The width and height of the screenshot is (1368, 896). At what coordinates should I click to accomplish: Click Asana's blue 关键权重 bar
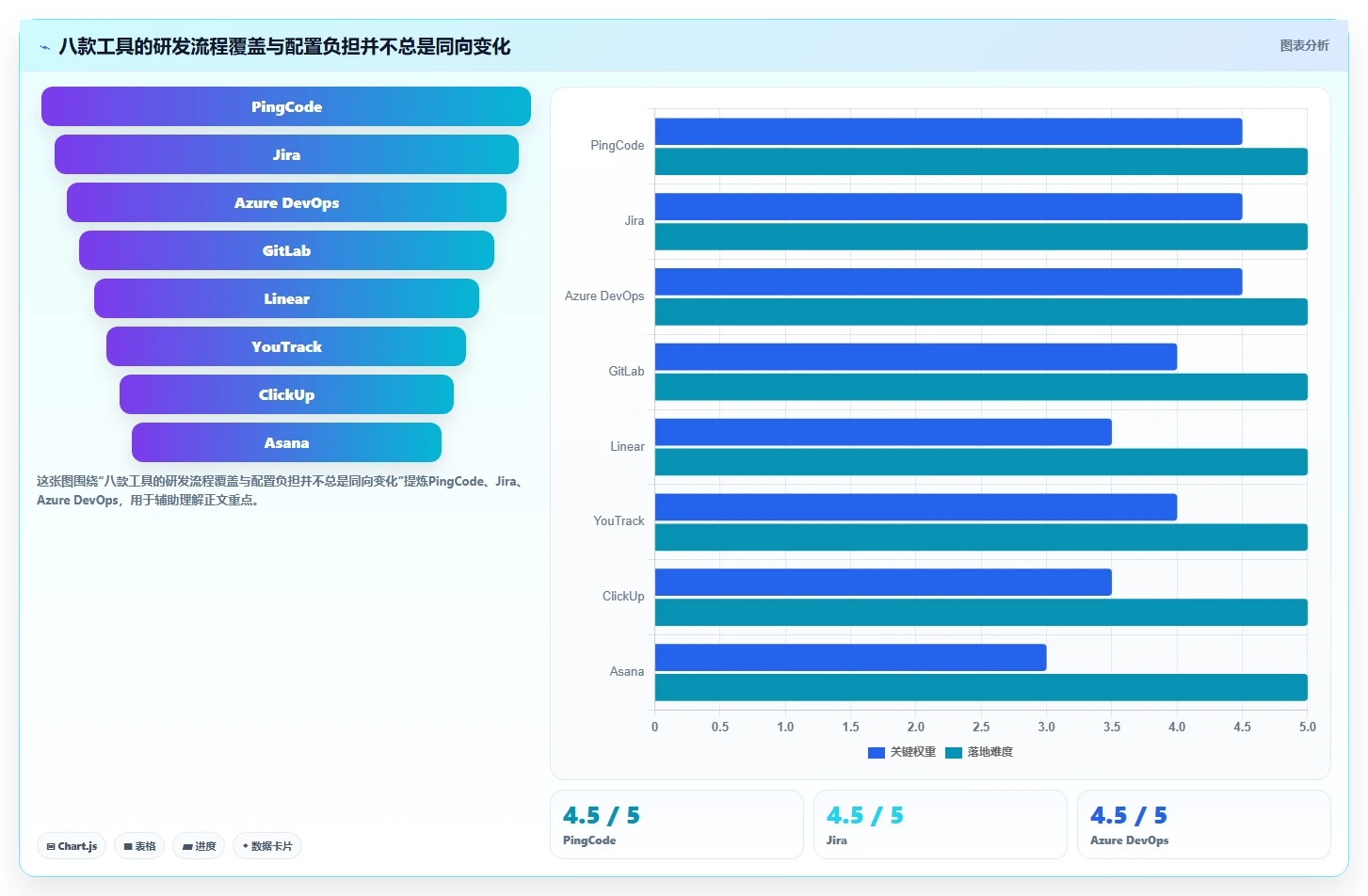coord(851,658)
